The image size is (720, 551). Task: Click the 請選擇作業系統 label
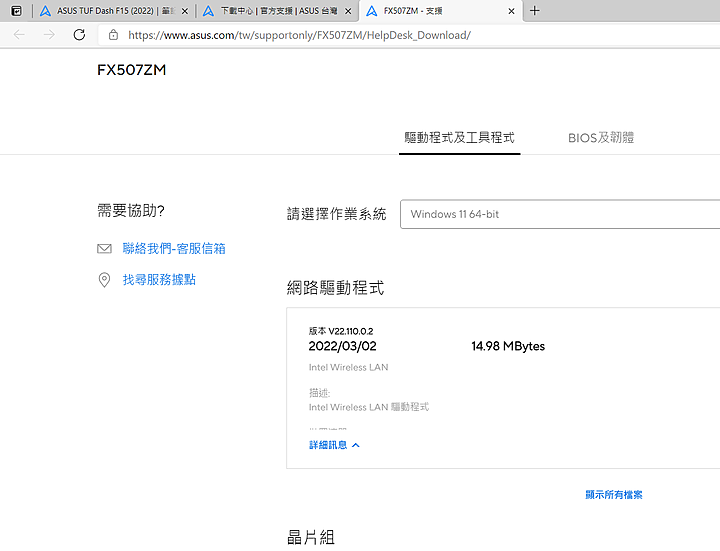[x=336, y=214]
